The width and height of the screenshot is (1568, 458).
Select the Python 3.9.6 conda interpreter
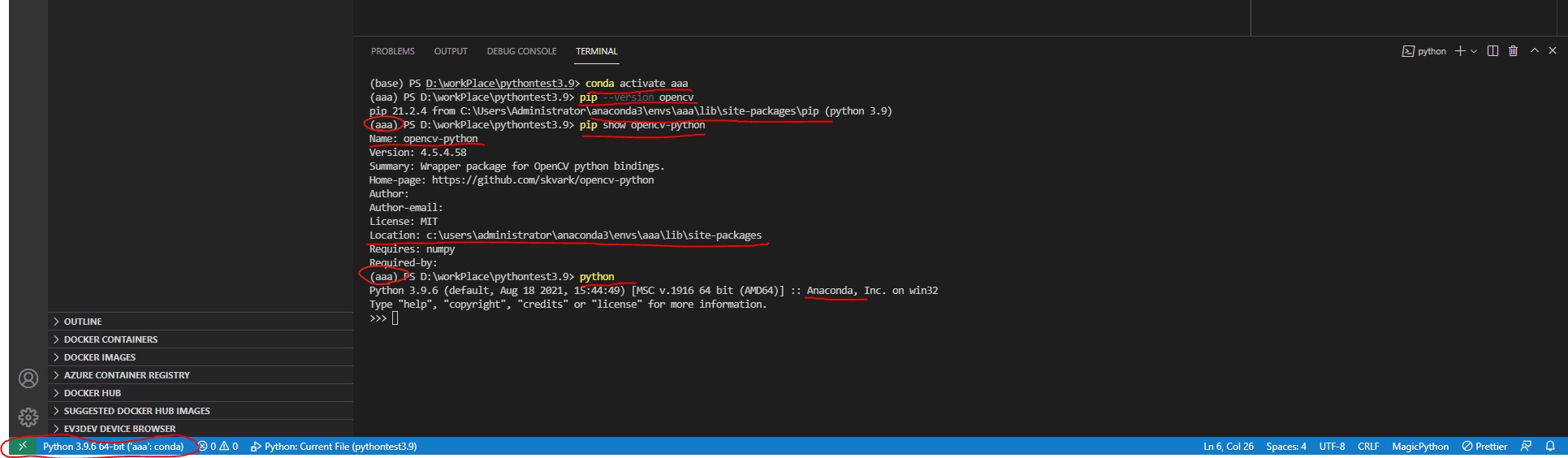[114, 446]
